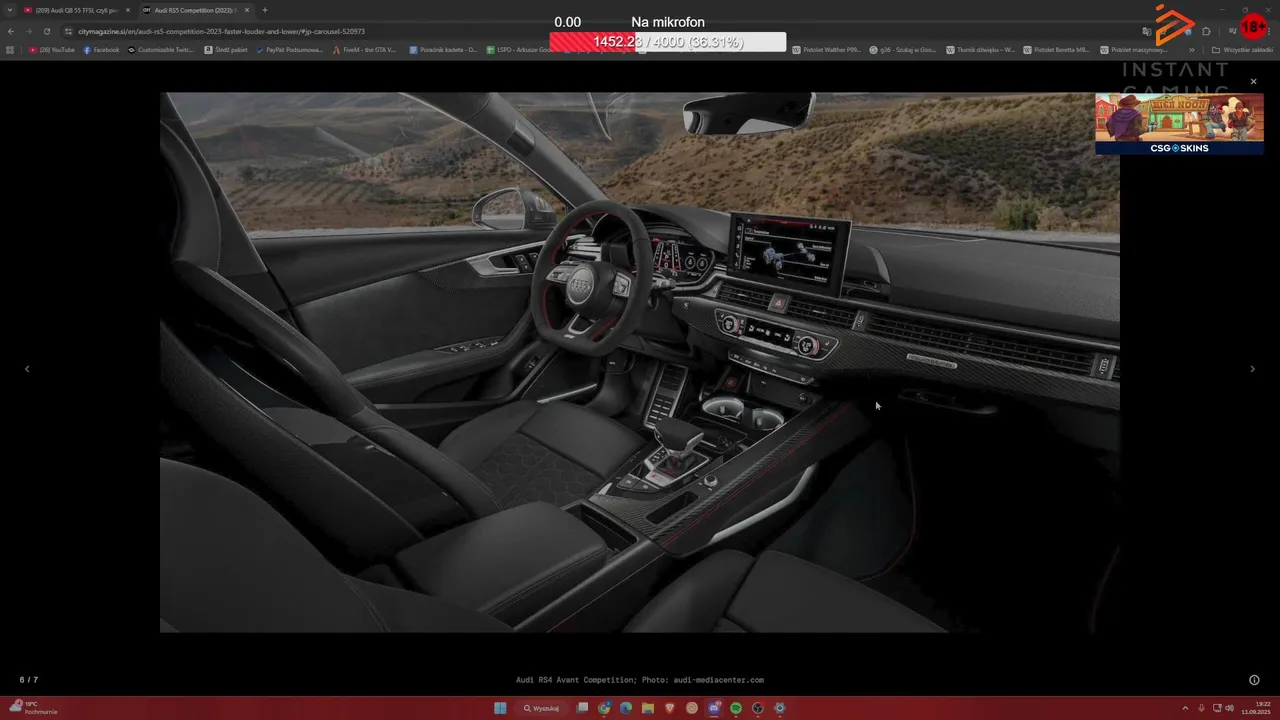The height and width of the screenshot is (720, 1280).
Task: Open the Poradnik kadeta bookmark
Action: click(x=443, y=49)
